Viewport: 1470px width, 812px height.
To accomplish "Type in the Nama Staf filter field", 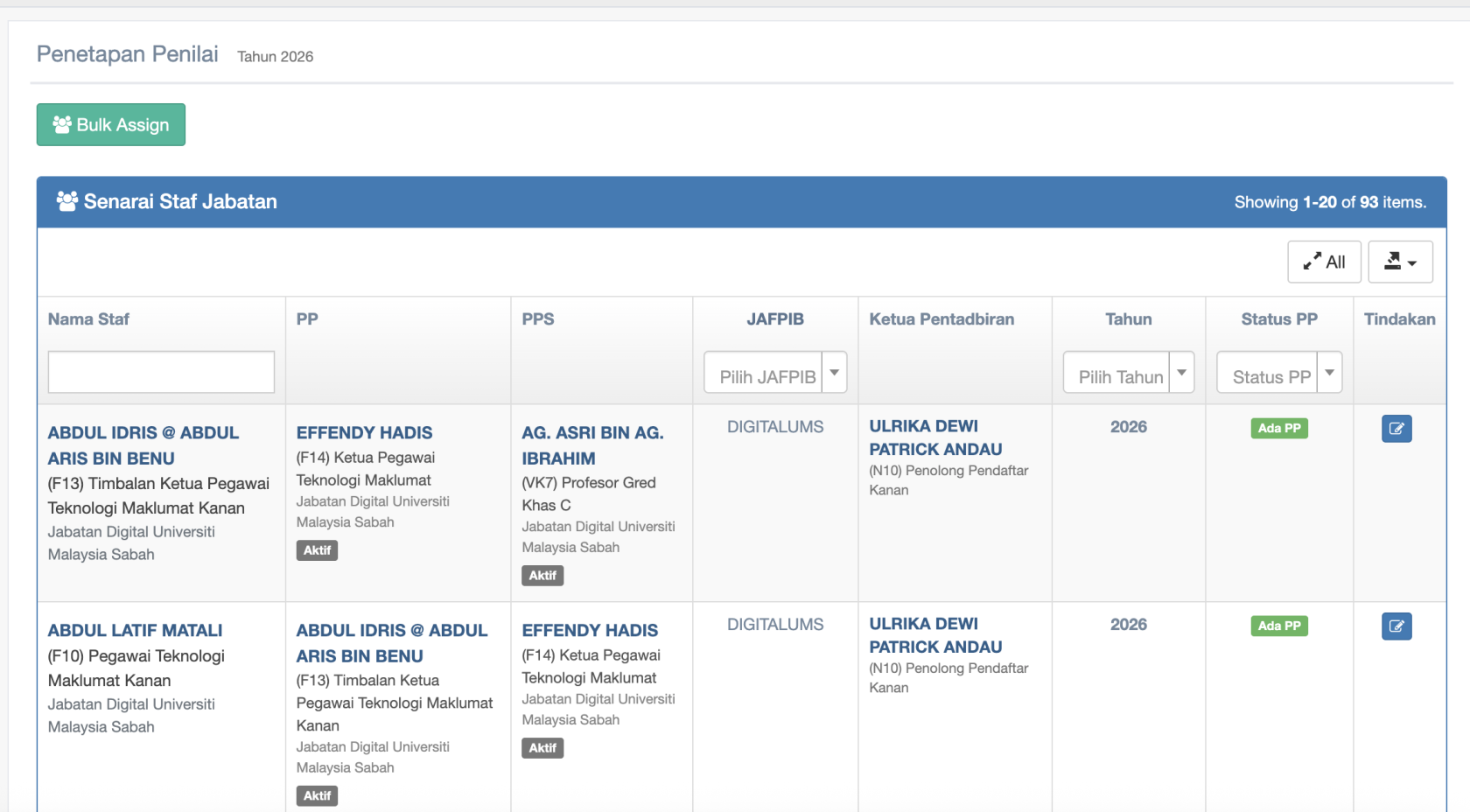I will [x=161, y=372].
